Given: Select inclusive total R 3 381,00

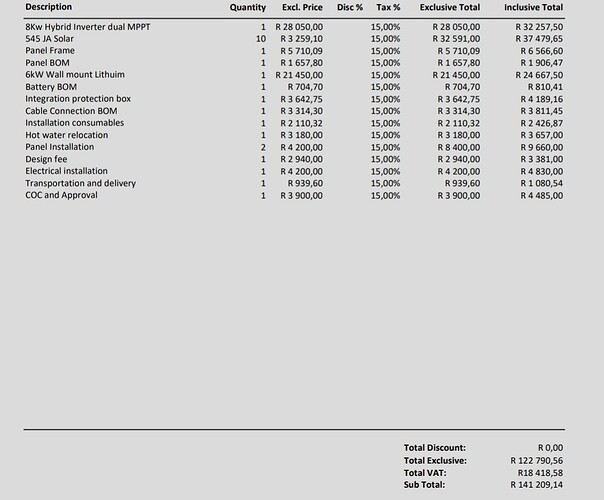Looking at the screenshot, I should (x=542, y=159).
